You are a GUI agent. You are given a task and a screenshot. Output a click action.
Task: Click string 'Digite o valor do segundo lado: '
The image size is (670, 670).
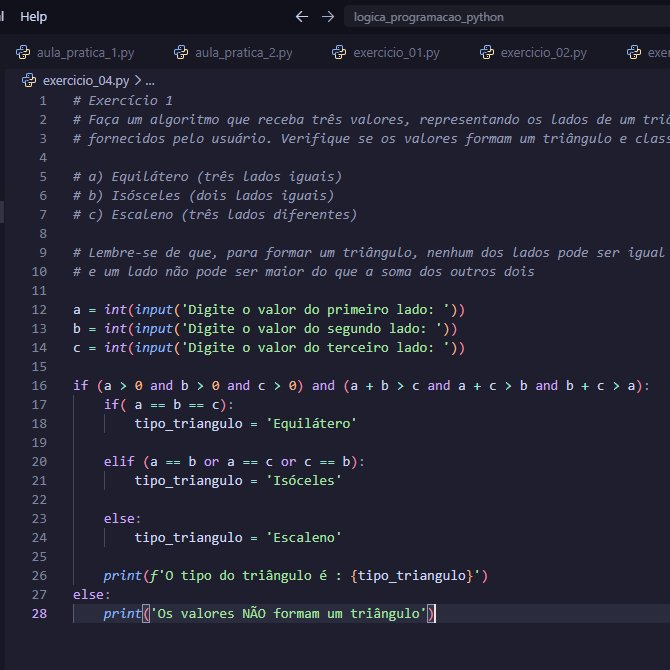(311, 329)
